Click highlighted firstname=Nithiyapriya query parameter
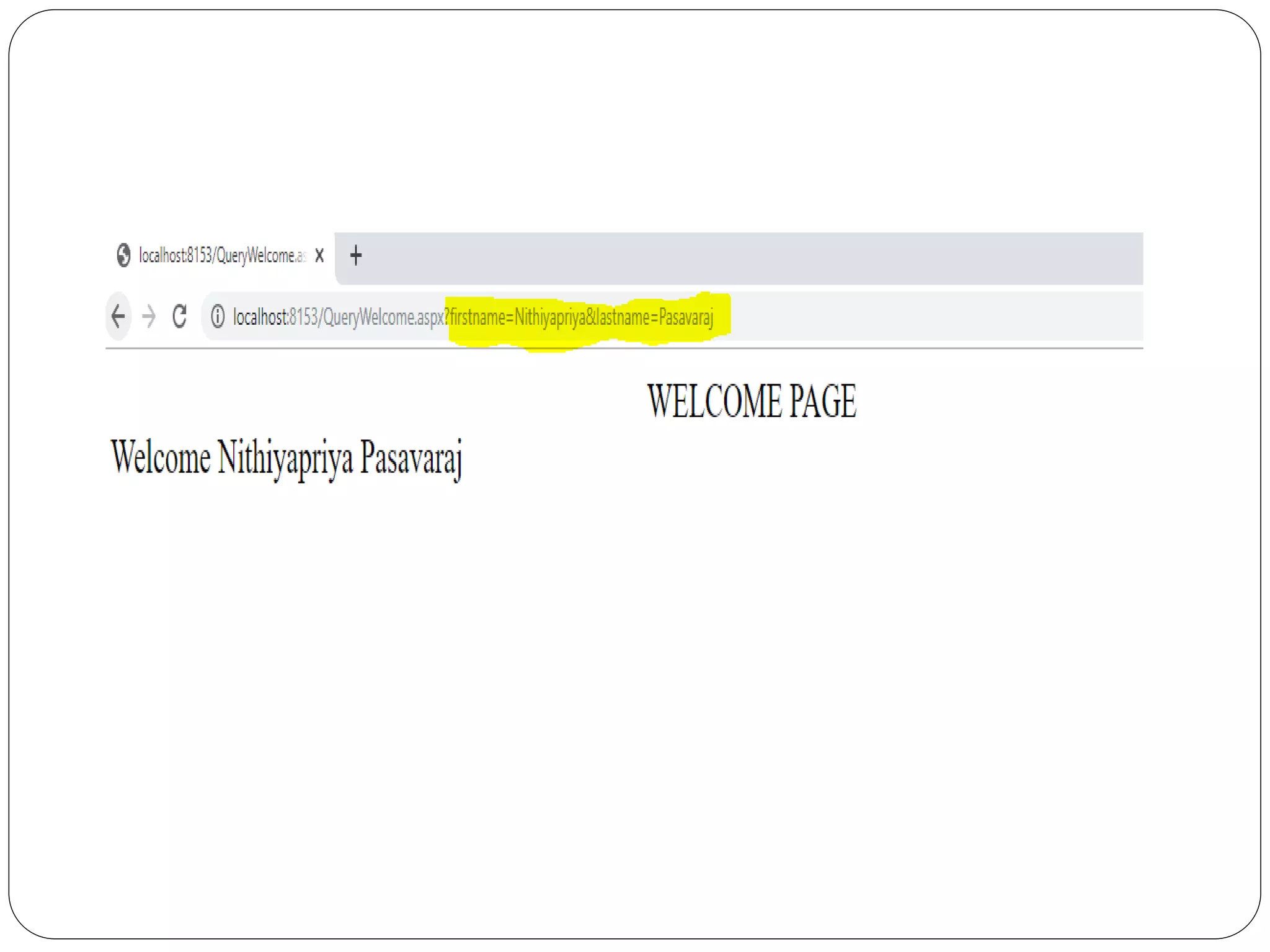Screen dimensions: 1270x952 pyautogui.click(x=517, y=317)
